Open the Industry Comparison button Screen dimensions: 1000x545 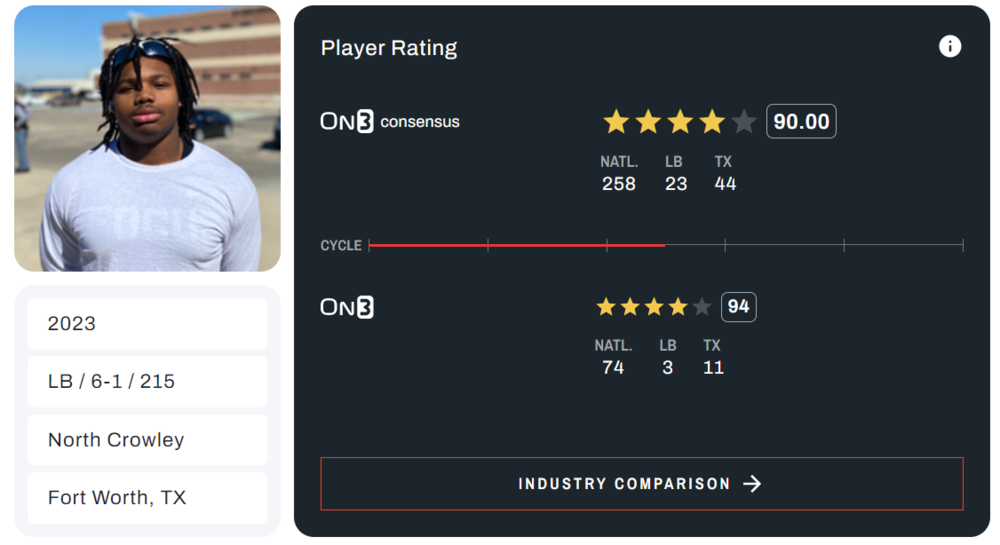click(x=641, y=484)
